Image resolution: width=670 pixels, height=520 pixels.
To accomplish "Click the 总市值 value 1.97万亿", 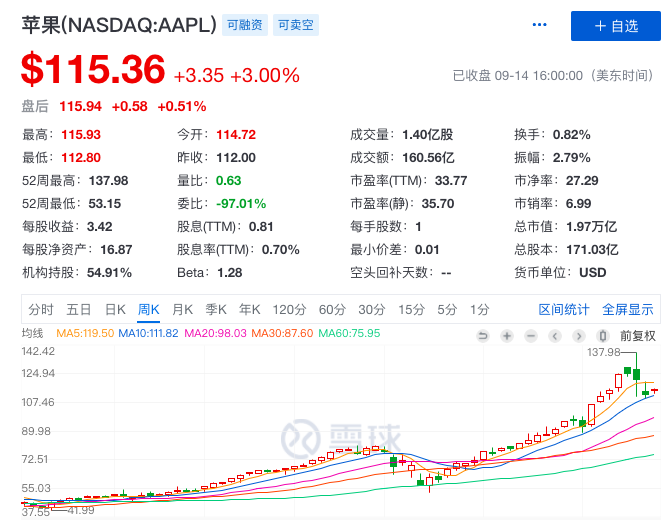I will 591,227.
